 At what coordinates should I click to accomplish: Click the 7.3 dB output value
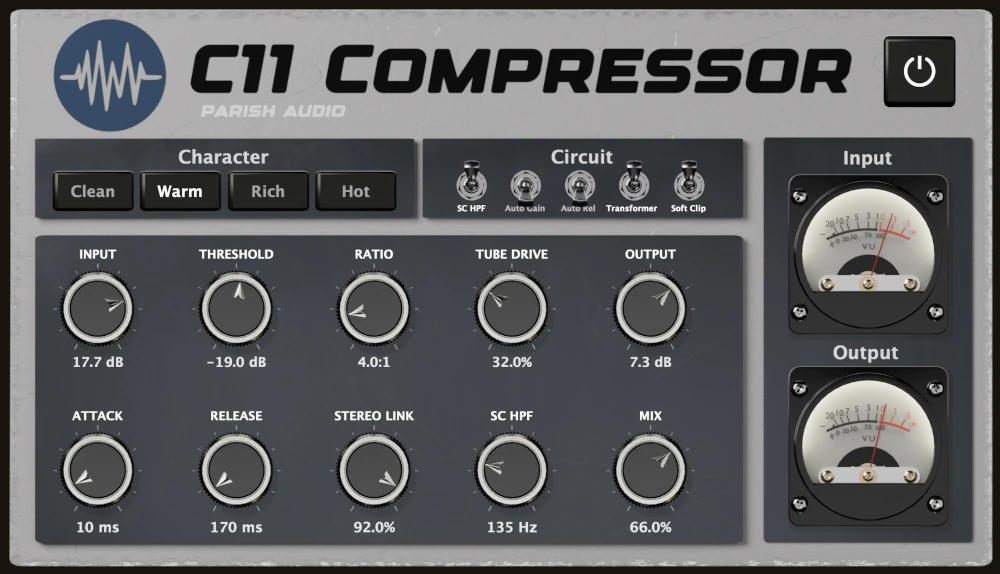click(650, 362)
